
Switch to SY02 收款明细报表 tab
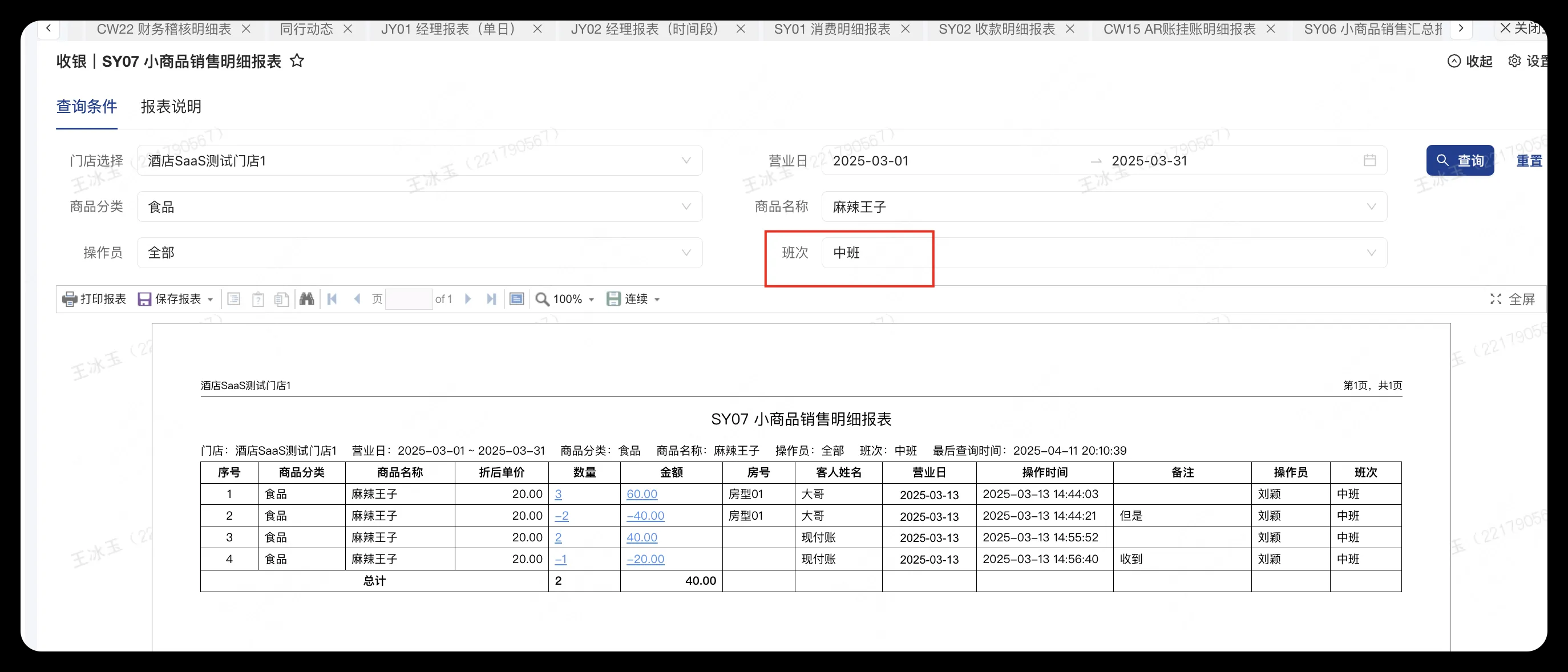point(996,29)
